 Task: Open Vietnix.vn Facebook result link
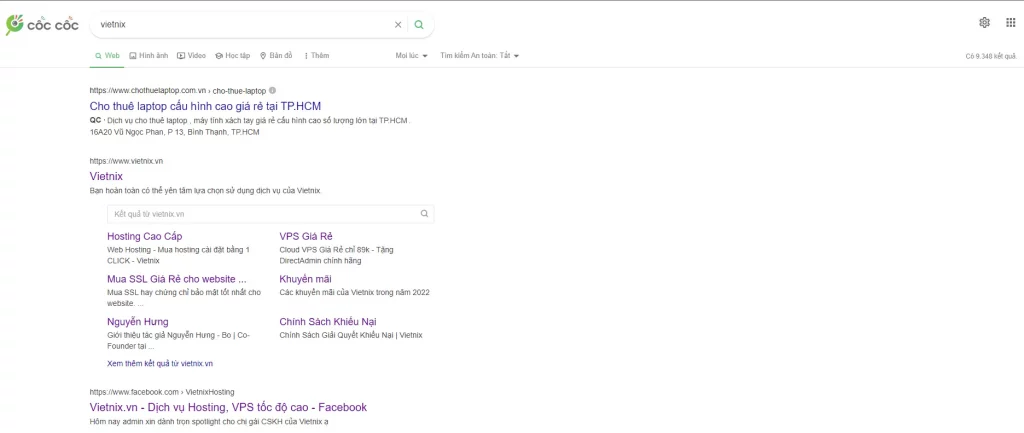(x=228, y=407)
